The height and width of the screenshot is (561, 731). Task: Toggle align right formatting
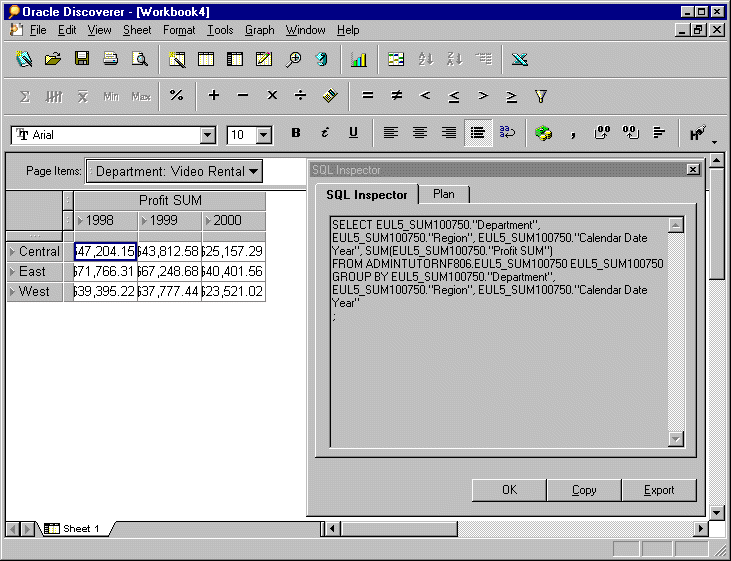pyautogui.click(x=448, y=133)
